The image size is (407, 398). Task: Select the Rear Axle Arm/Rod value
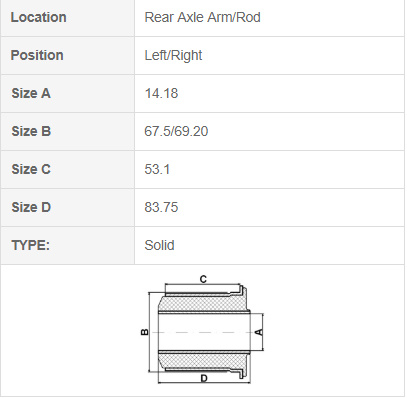coord(202,17)
